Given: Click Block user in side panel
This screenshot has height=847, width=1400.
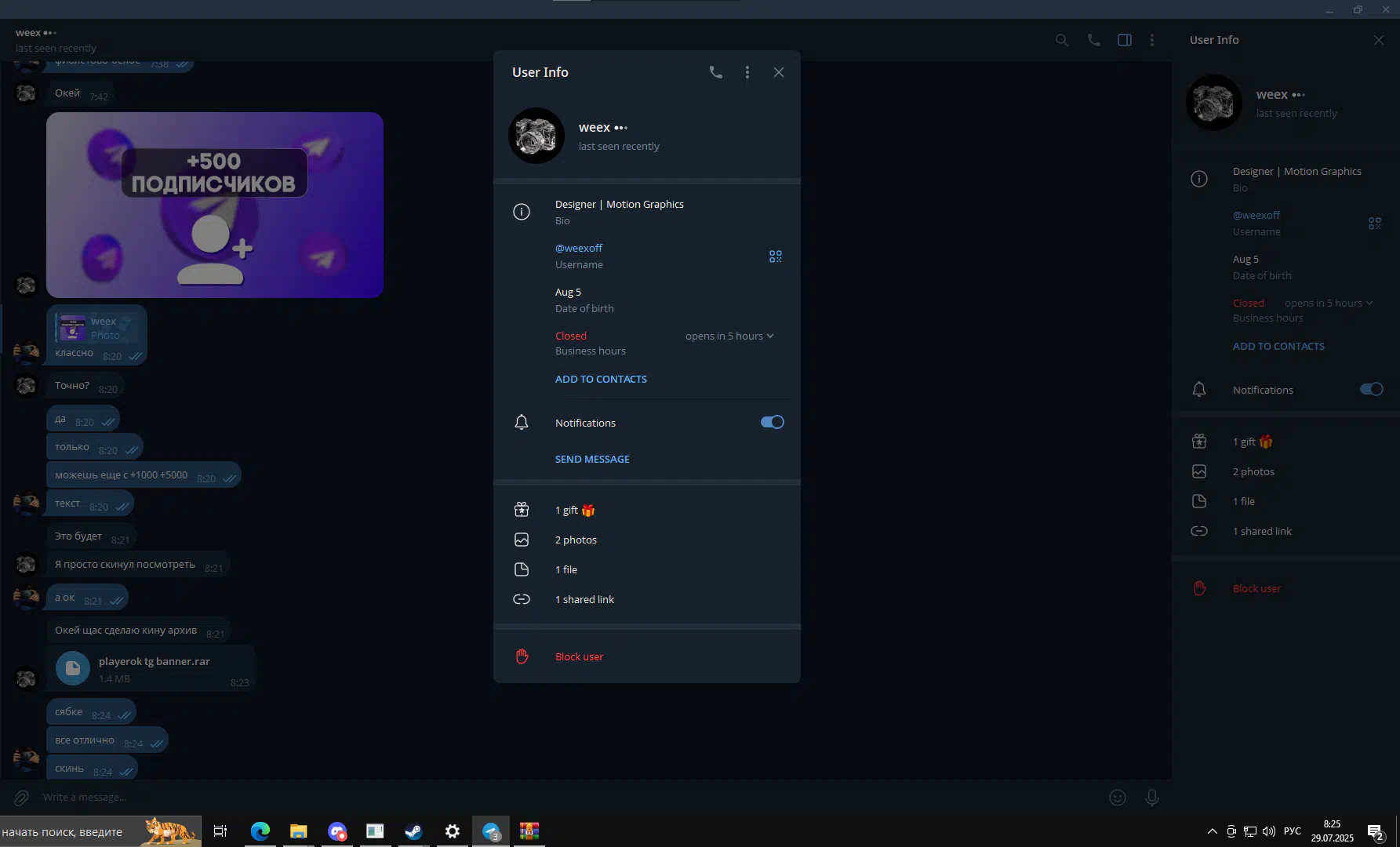Looking at the screenshot, I should tap(1256, 588).
